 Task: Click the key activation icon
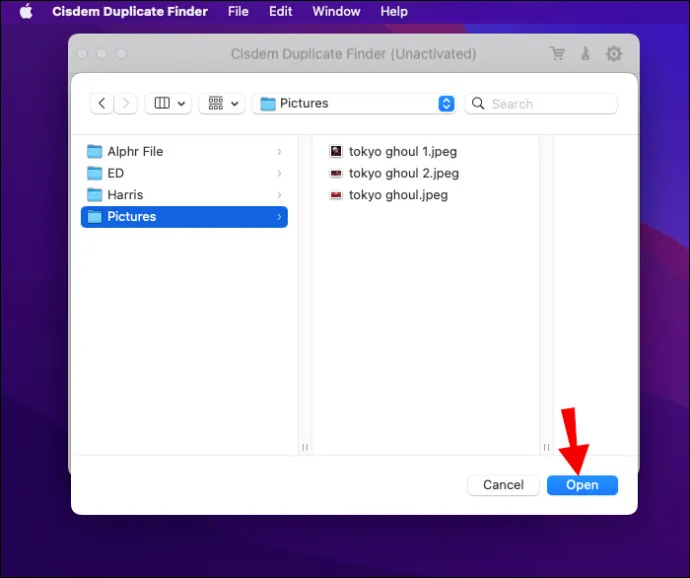[x=585, y=54]
